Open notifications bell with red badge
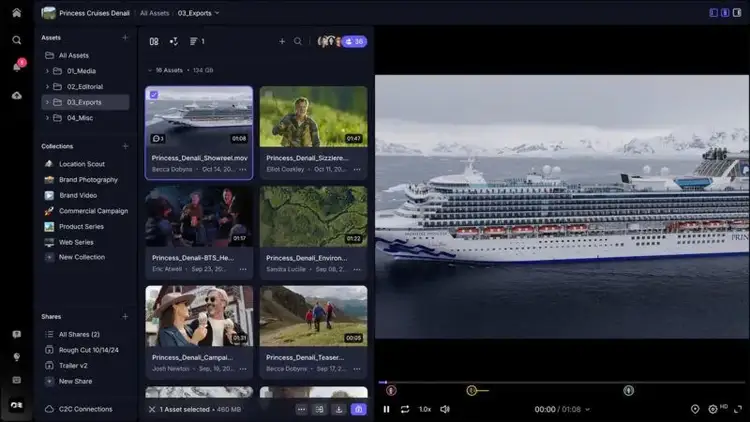This screenshot has width=750, height=422. [x=17, y=67]
